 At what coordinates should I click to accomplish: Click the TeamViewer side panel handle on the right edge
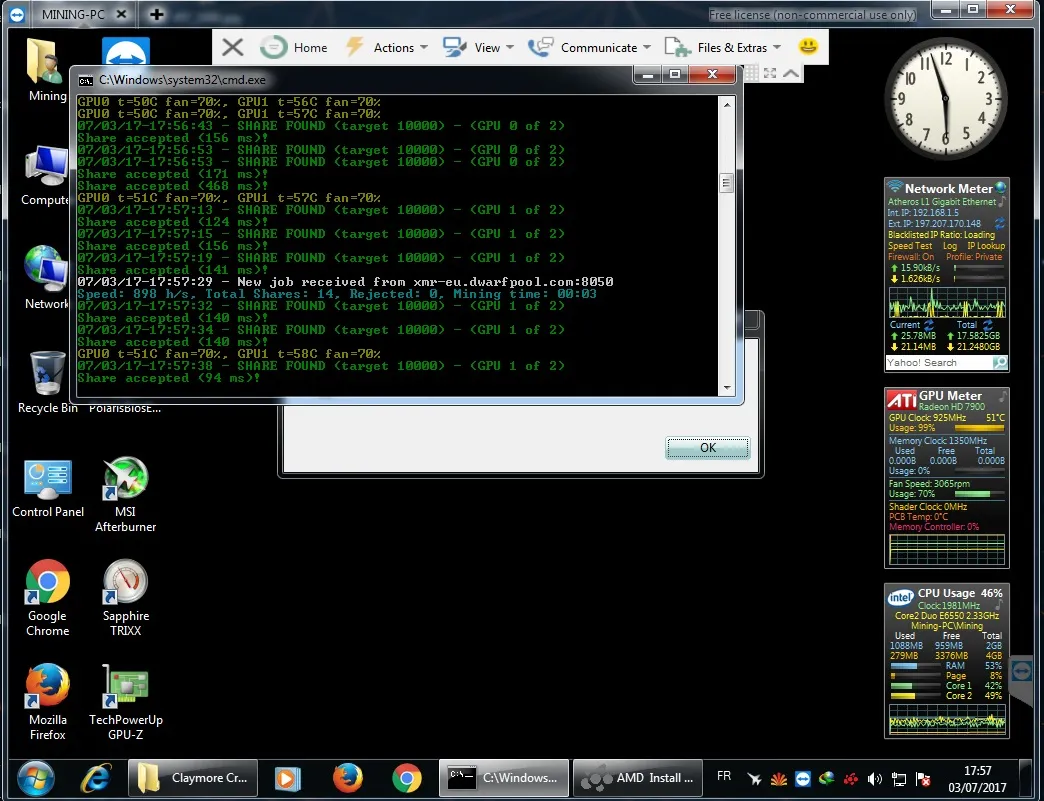point(1021,671)
